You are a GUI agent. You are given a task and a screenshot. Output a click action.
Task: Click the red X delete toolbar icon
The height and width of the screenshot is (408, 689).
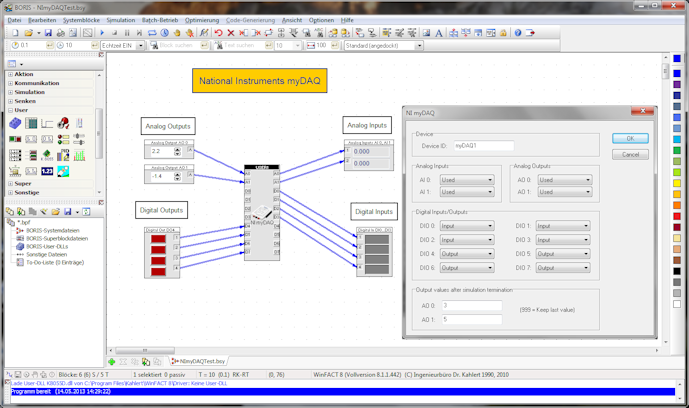point(231,33)
